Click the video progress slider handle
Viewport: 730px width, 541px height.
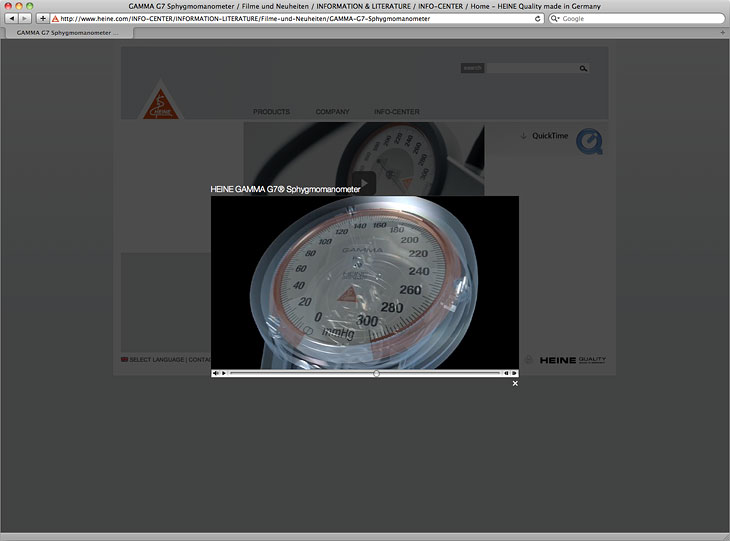tap(376, 373)
